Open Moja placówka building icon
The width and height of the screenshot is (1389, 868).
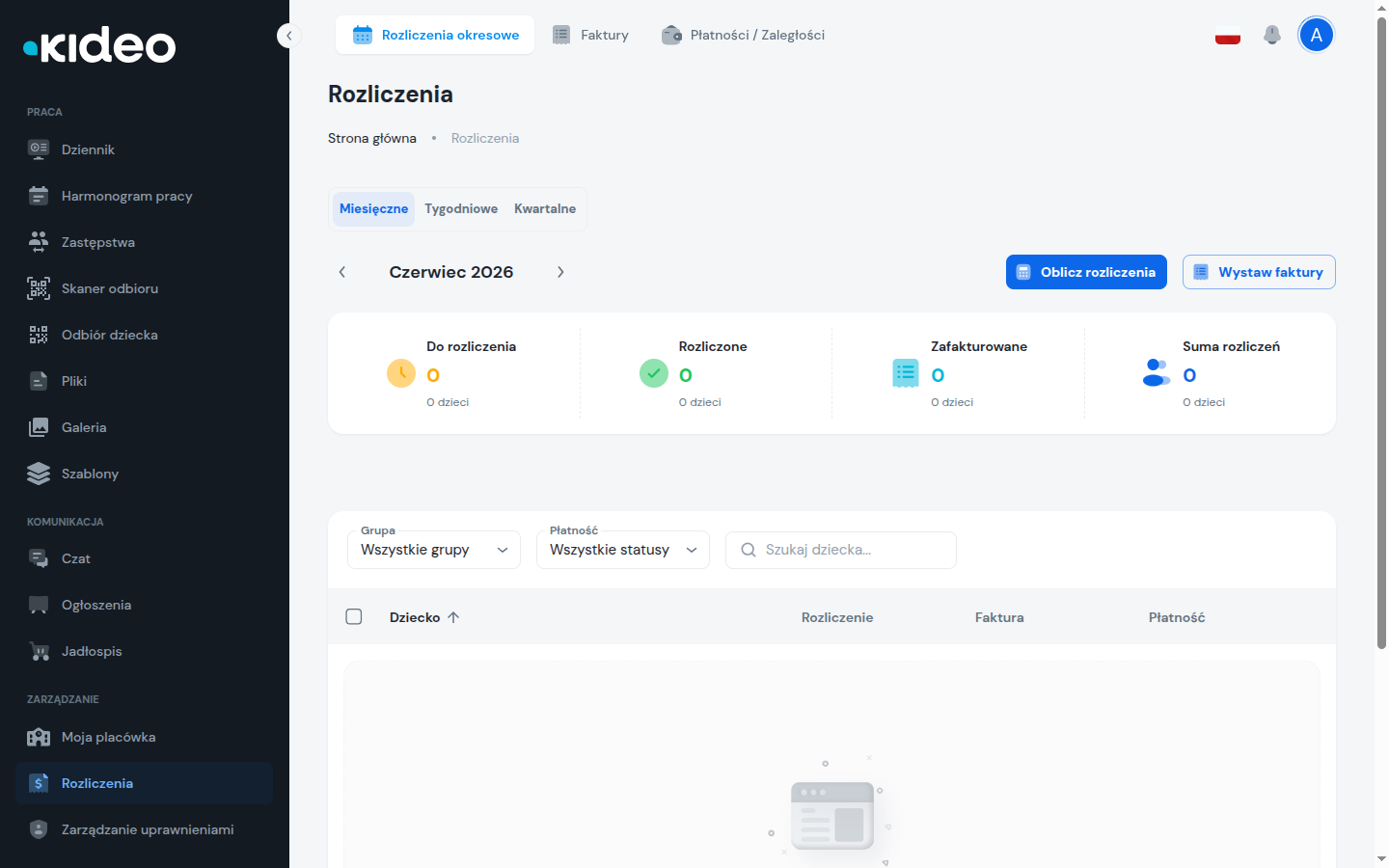[x=39, y=737]
